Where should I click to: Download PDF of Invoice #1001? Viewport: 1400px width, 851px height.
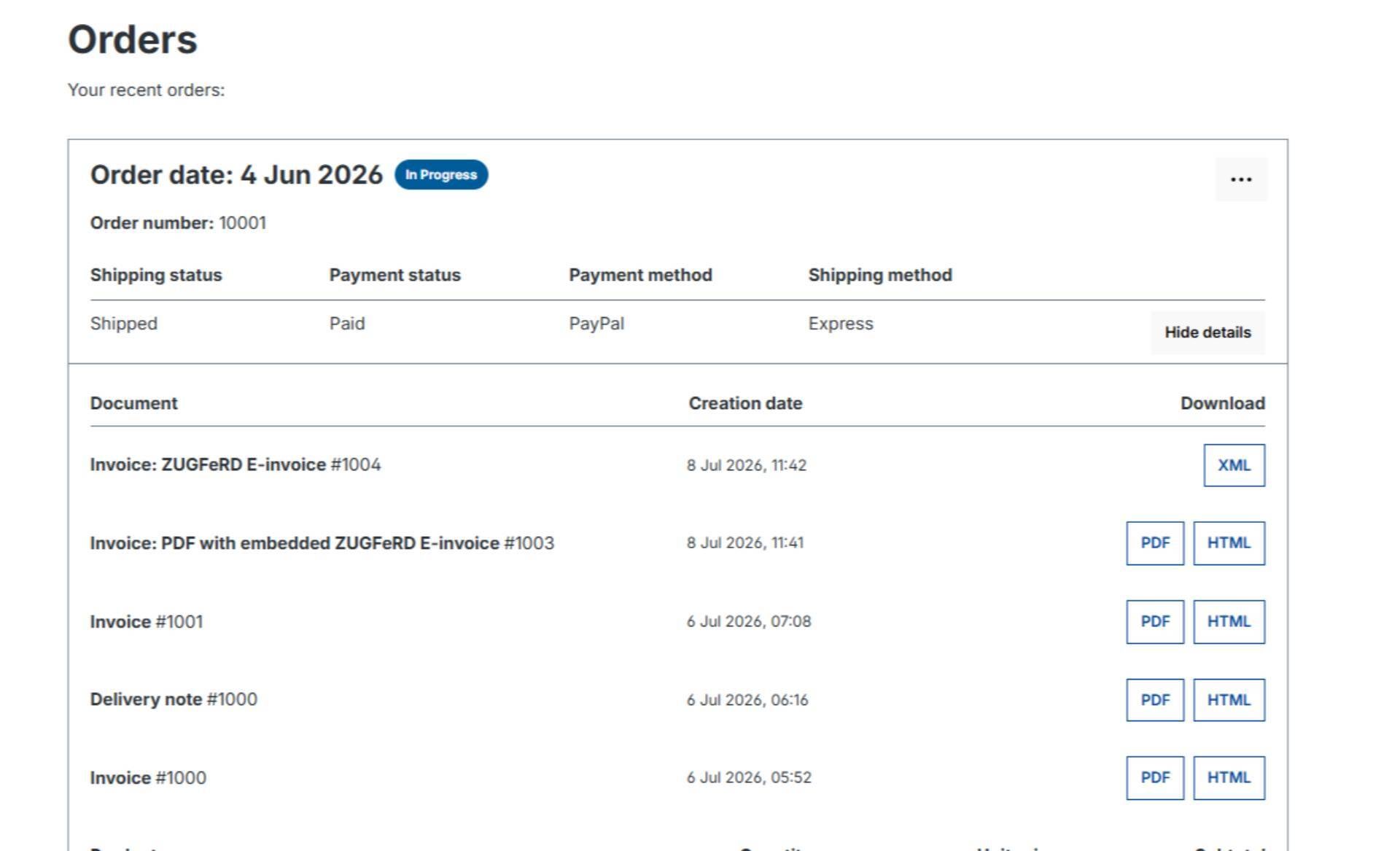1155,622
